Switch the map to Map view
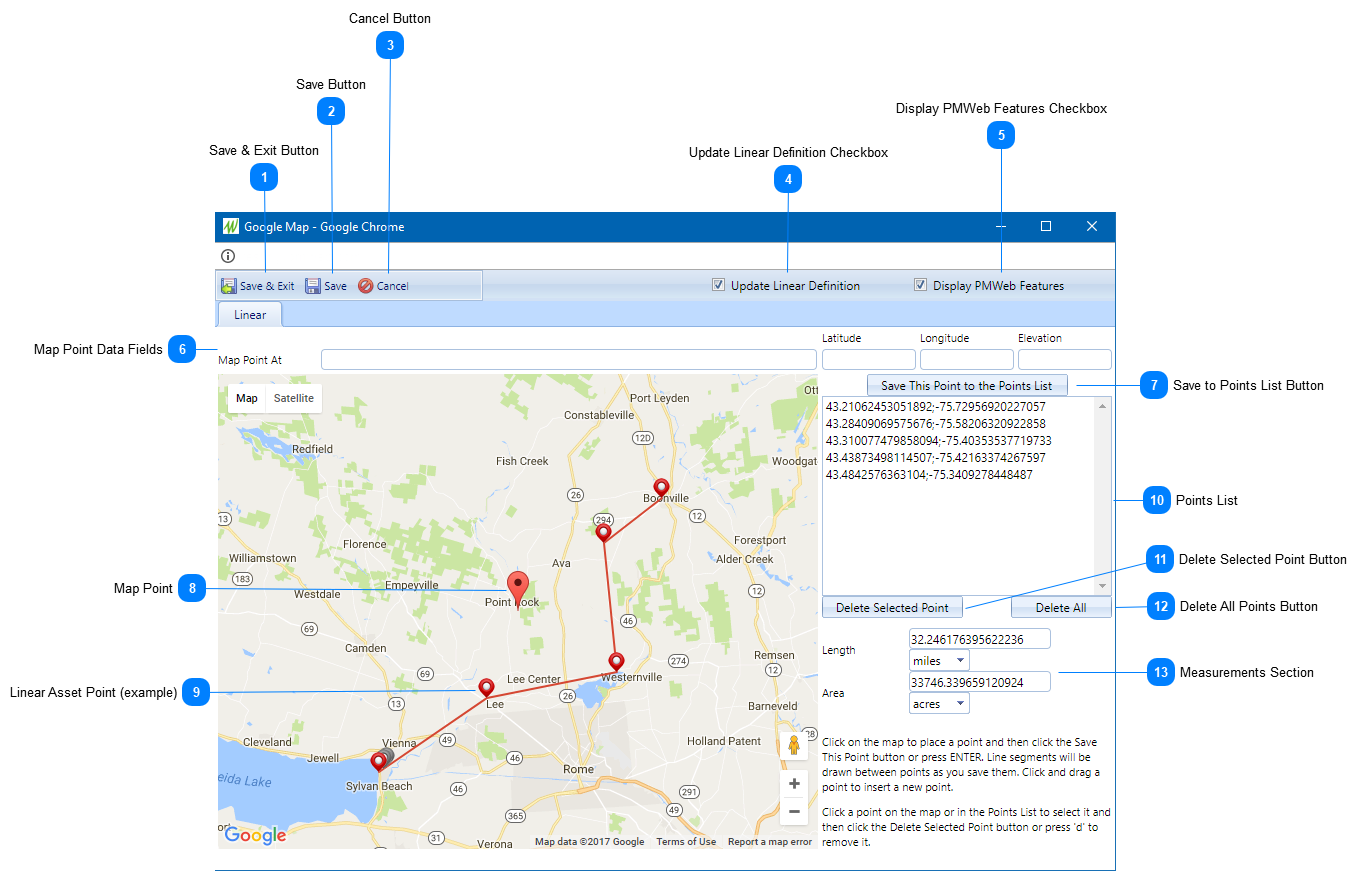The width and height of the screenshot is (1357, 874). pos(246,398)
